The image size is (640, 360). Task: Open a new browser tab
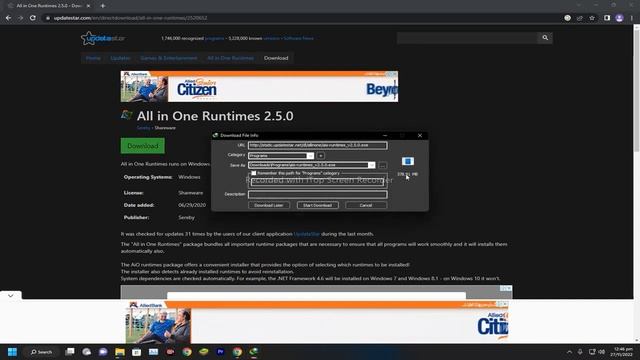pyautogui.click(x=103, y=6)
